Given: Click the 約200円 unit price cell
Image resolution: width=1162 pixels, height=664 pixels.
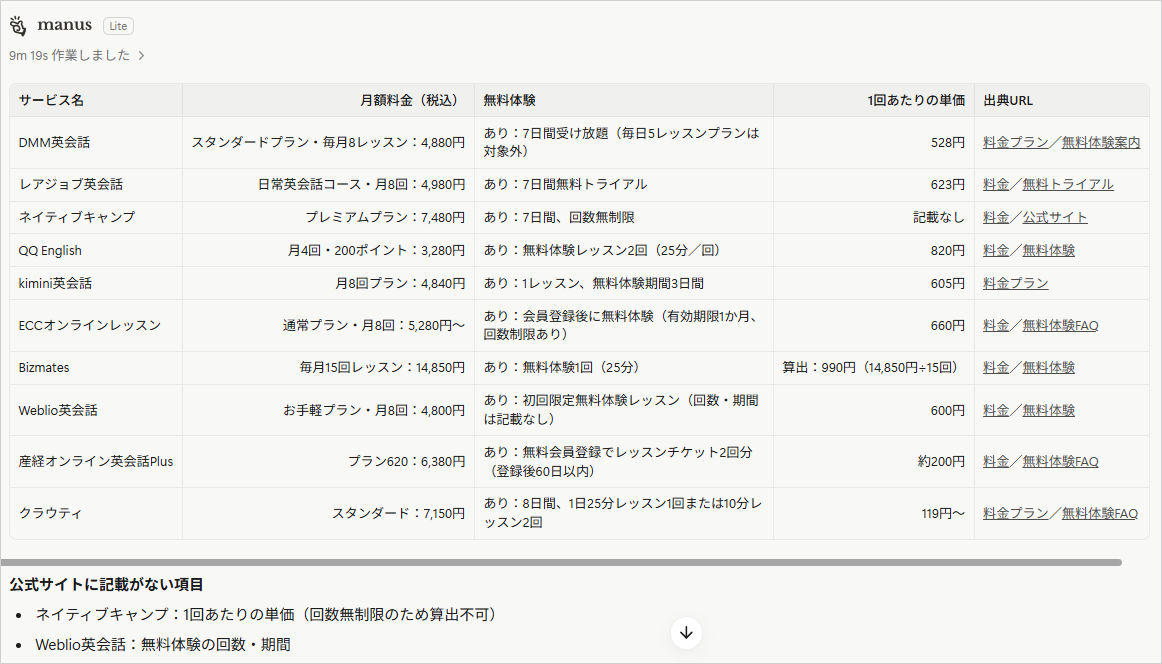Looking at the screenshot, I should pyautogui.click(x=874, y=462).
